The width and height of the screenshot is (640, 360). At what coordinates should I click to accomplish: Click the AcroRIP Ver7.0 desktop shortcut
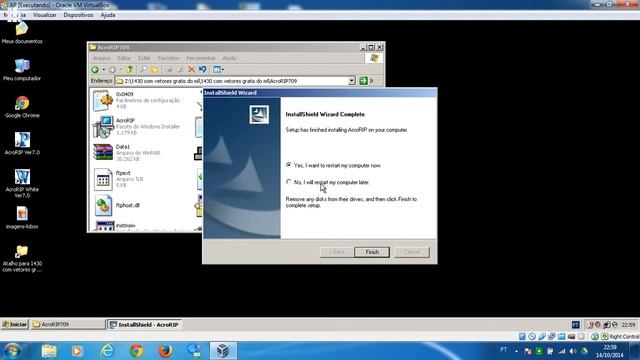pyautogui.click(x=22, y=144)
